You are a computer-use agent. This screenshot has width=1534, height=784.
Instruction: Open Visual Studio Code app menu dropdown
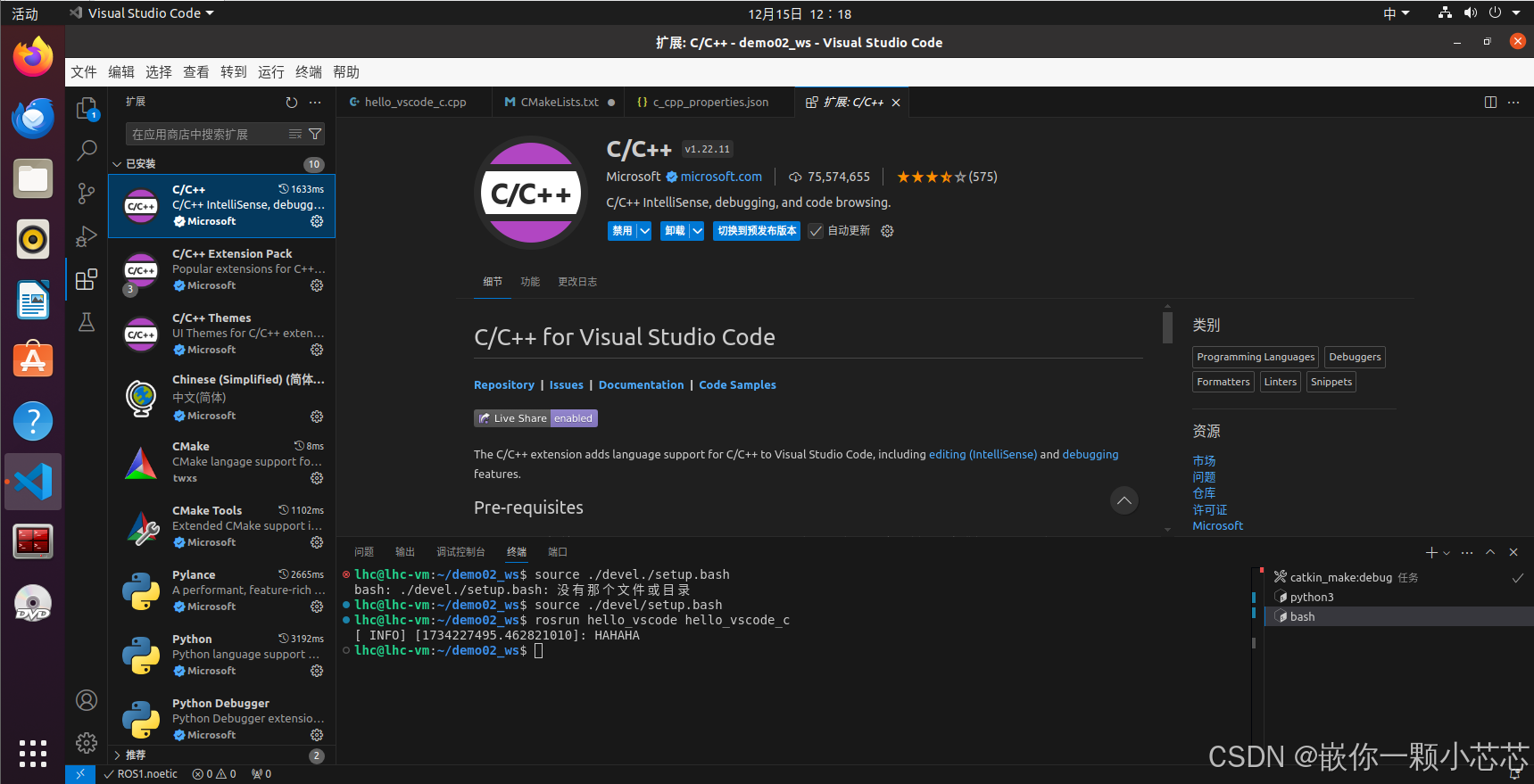pyautogui.click(x=142, y=13)
